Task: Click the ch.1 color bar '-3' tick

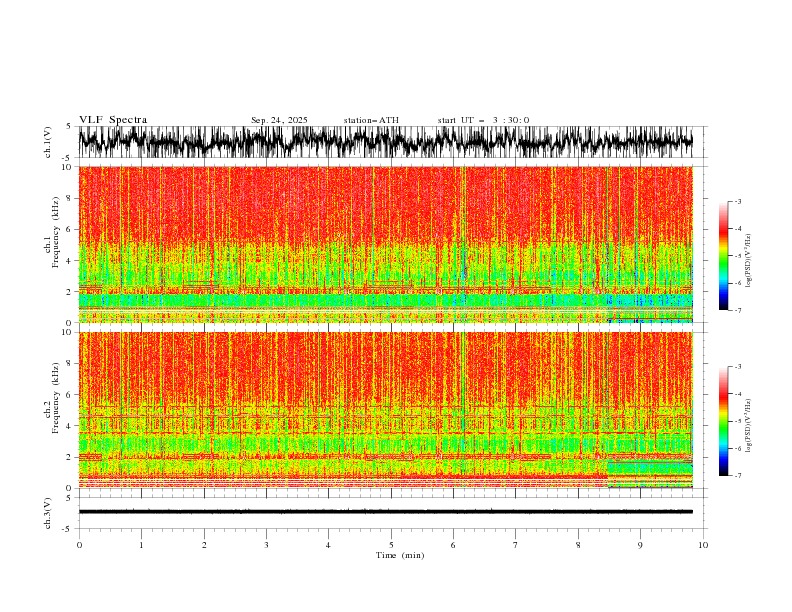Action: tap(737, 201)
